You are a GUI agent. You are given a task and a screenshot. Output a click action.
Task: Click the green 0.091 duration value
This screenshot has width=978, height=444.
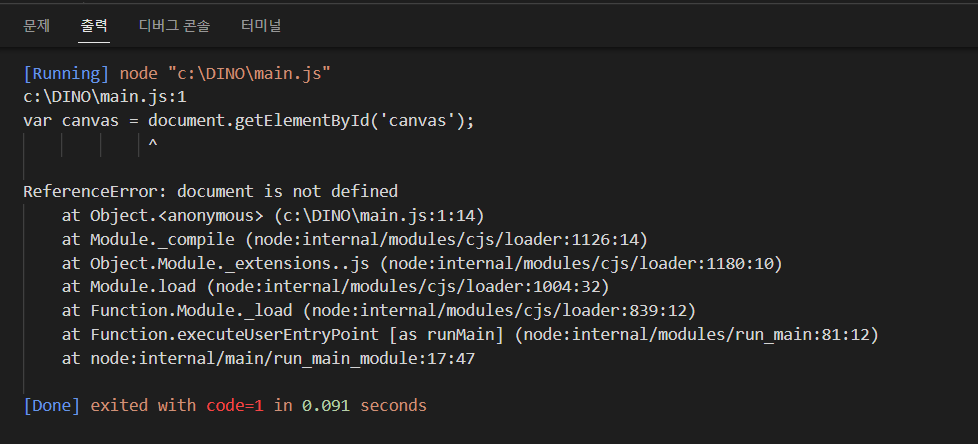click(326, 406)
